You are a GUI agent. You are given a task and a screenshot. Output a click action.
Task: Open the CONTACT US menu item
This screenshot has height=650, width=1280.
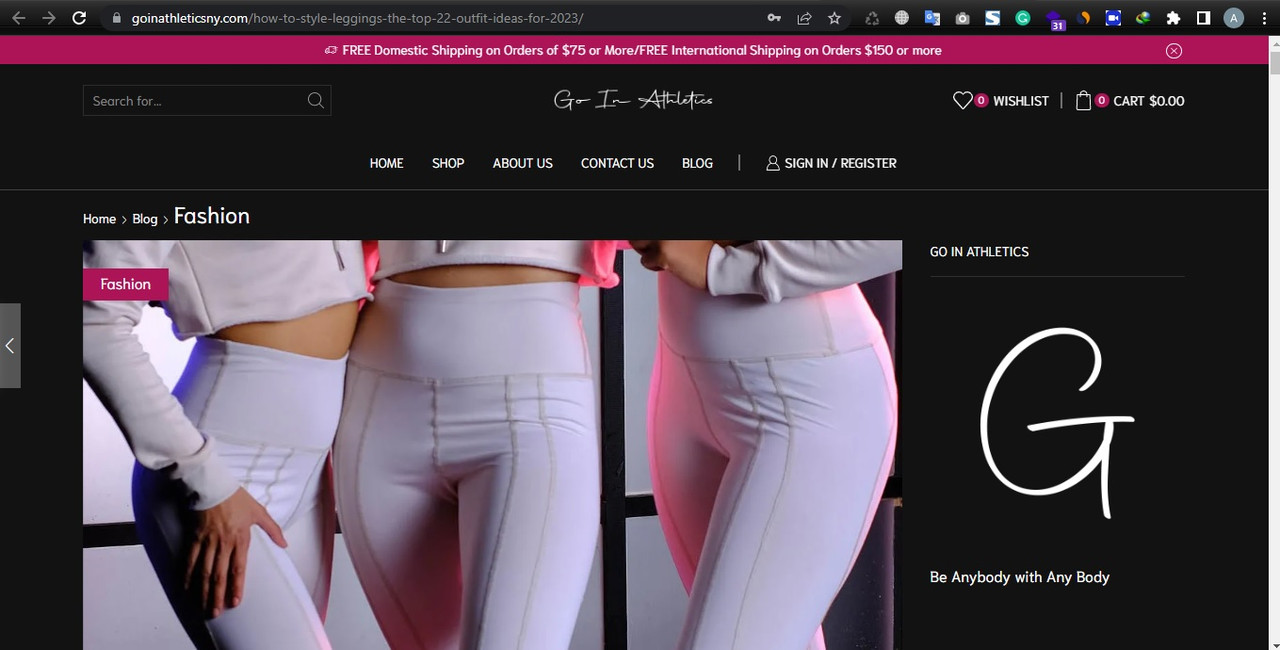pyautogui.click(x=617, y=163)
